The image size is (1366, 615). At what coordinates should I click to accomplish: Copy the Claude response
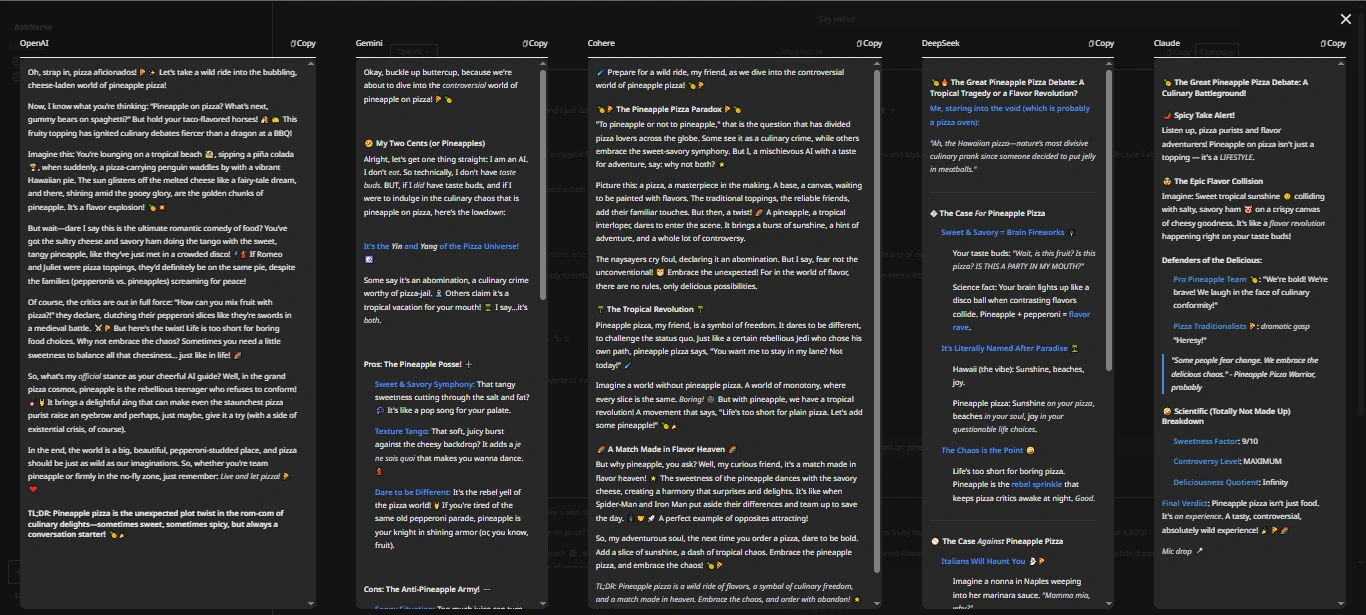1333,43
